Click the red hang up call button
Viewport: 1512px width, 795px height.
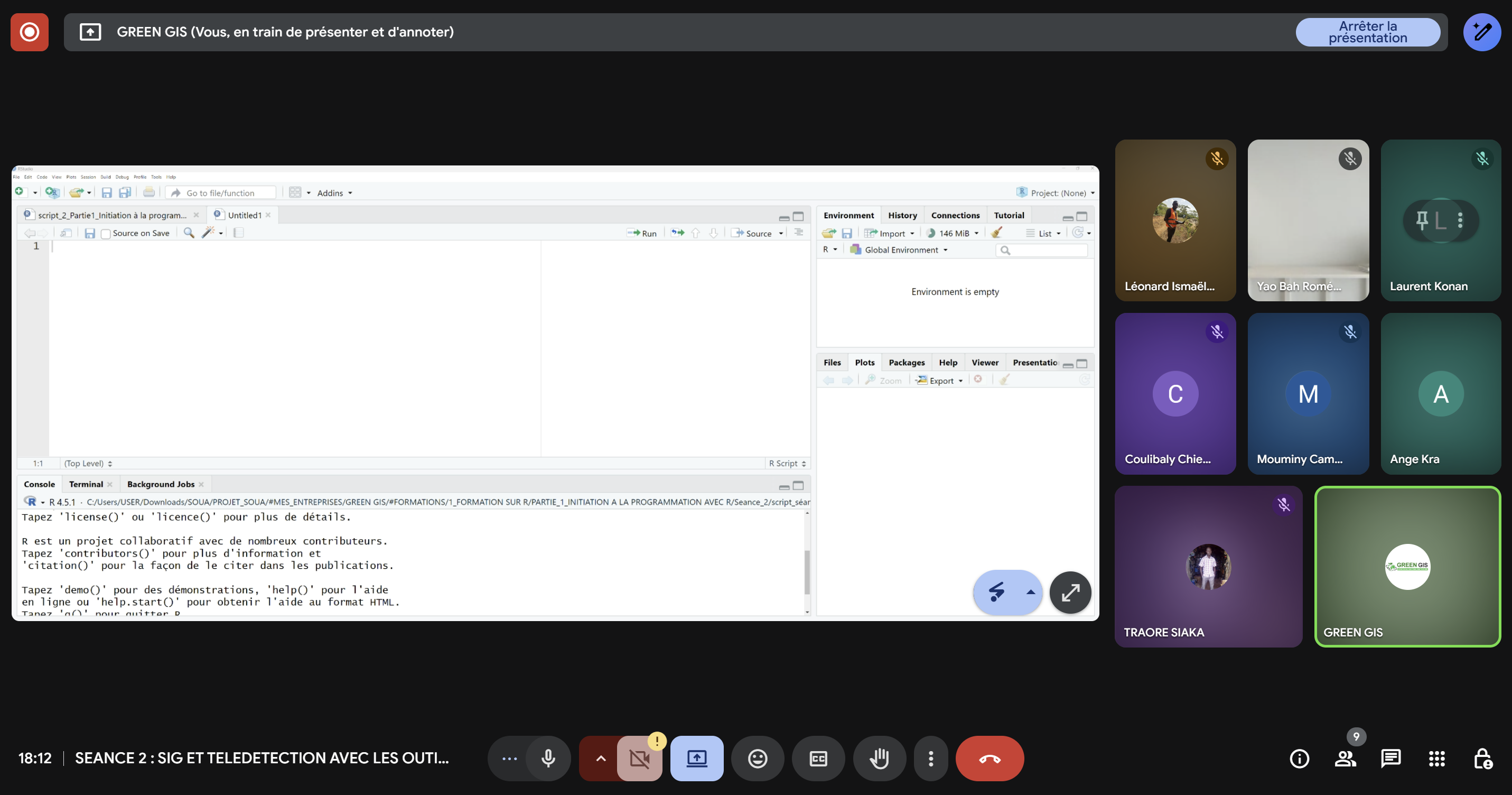pyautogui.click(x=990, y=759)
